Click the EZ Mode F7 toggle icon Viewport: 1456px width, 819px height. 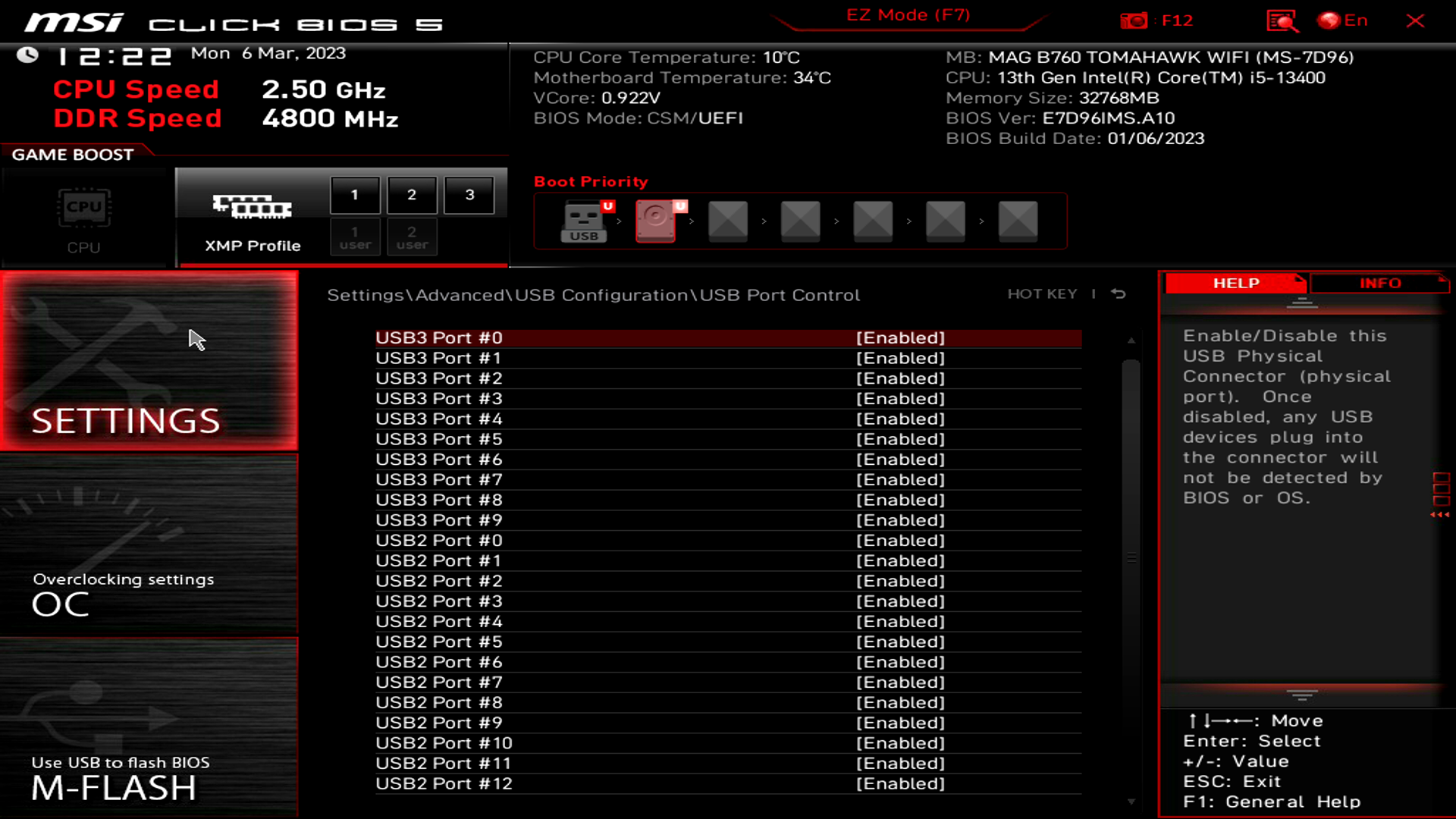tap(907, 14)
